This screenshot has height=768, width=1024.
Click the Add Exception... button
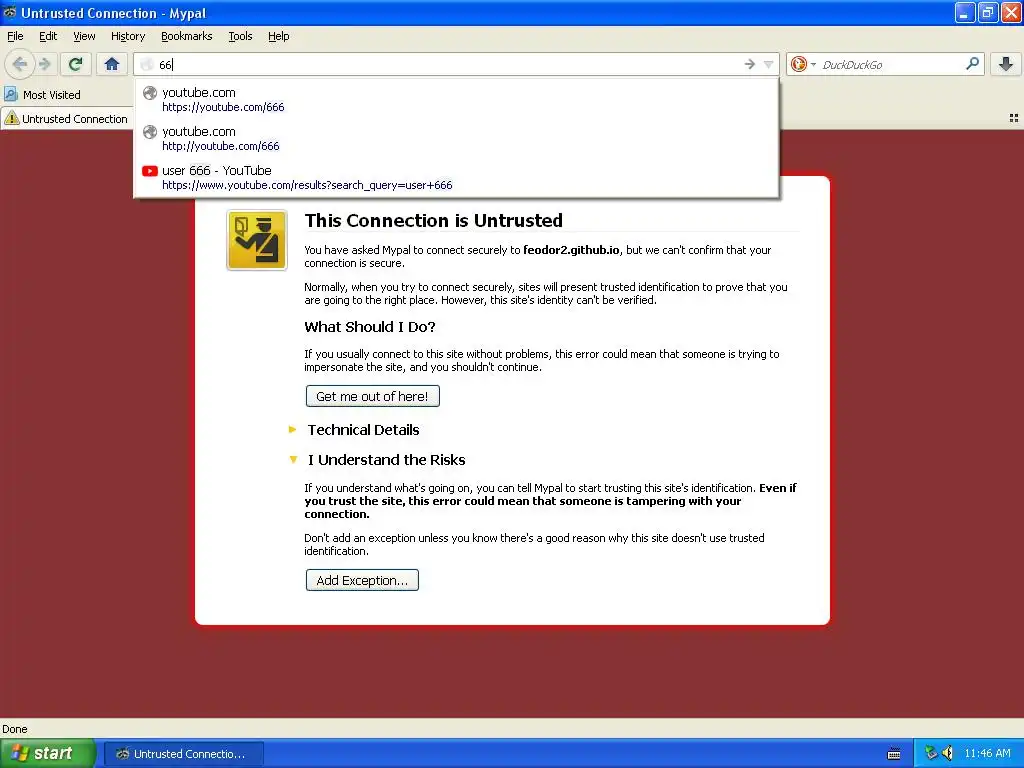pos(362,580)
